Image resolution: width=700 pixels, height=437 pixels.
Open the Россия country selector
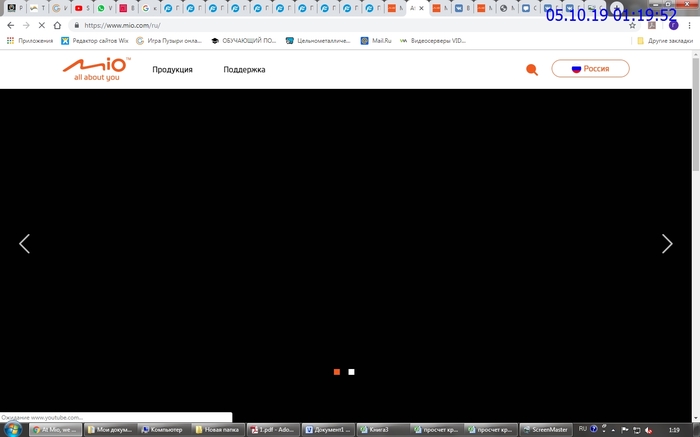(590, 69)
